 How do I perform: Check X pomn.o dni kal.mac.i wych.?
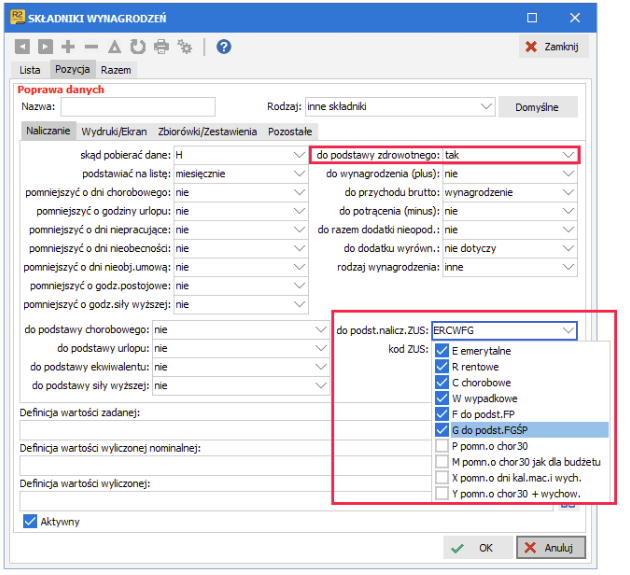click(x=442, y=477)
